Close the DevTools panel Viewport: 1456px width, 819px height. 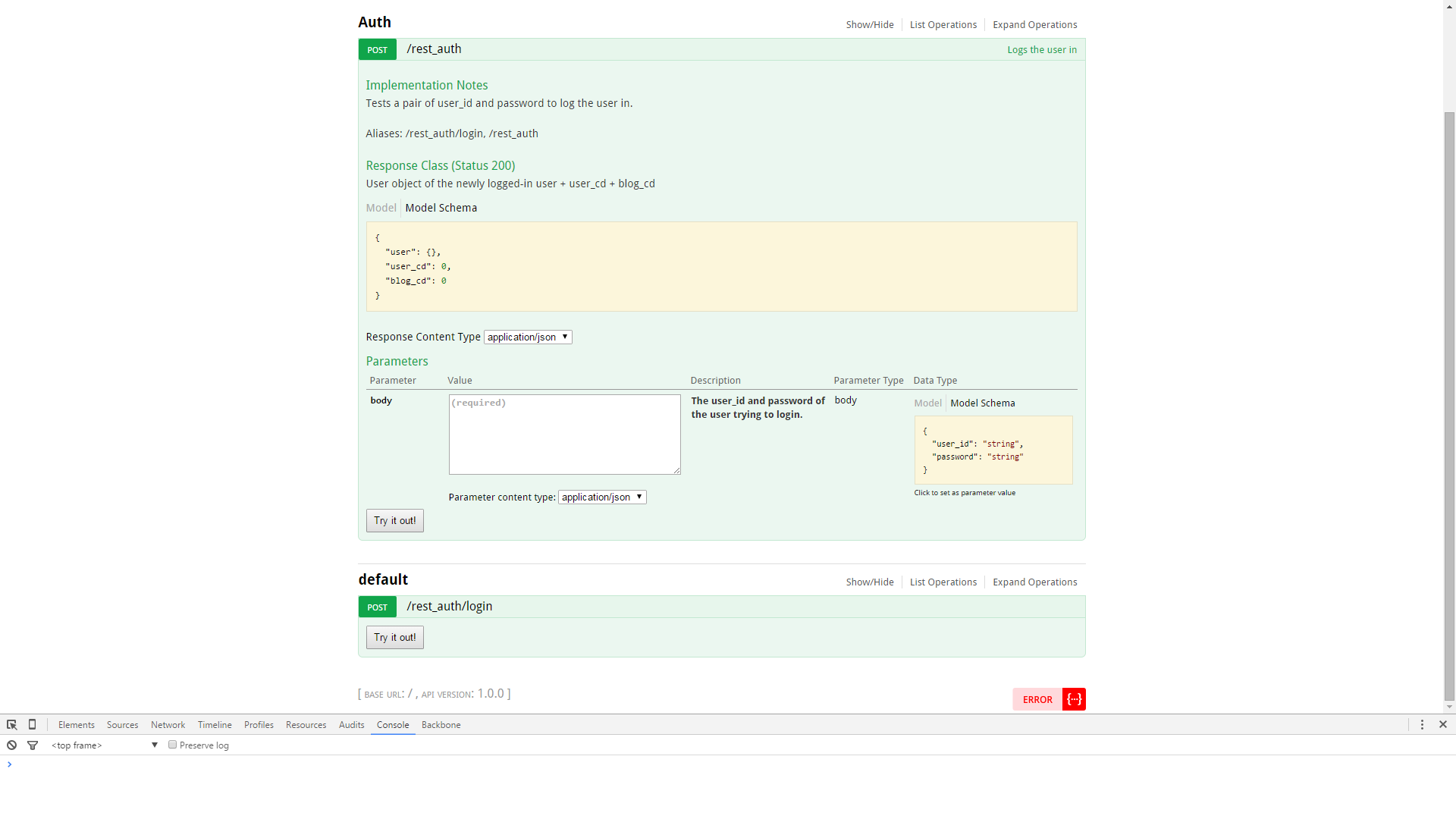pyautogui.click(x=1443, y=725)
